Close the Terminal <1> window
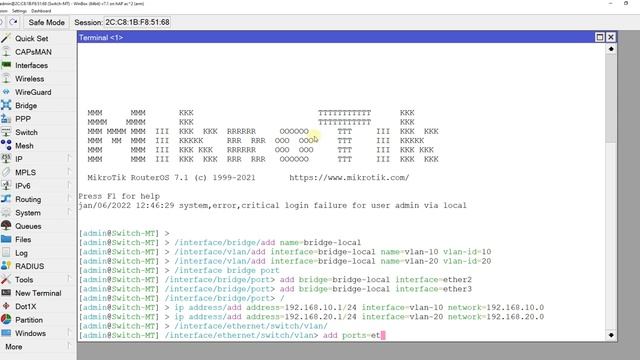 coord(611,37)
